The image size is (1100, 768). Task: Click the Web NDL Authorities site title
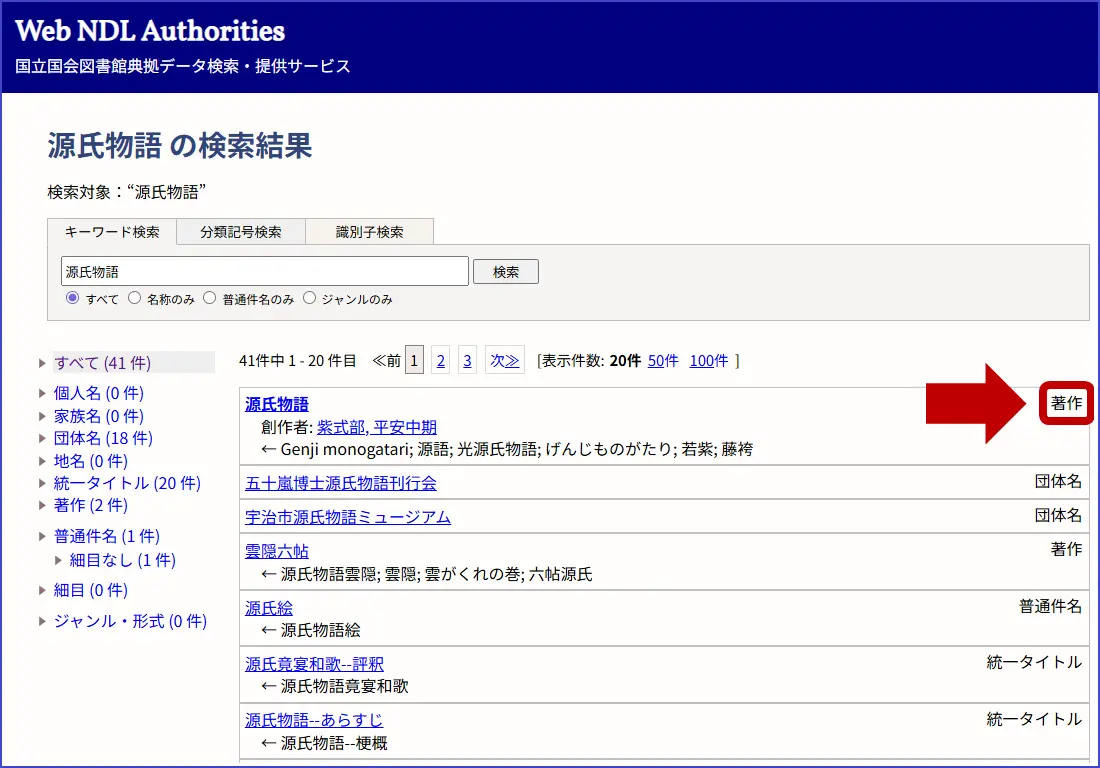click(x=150, y=32)
